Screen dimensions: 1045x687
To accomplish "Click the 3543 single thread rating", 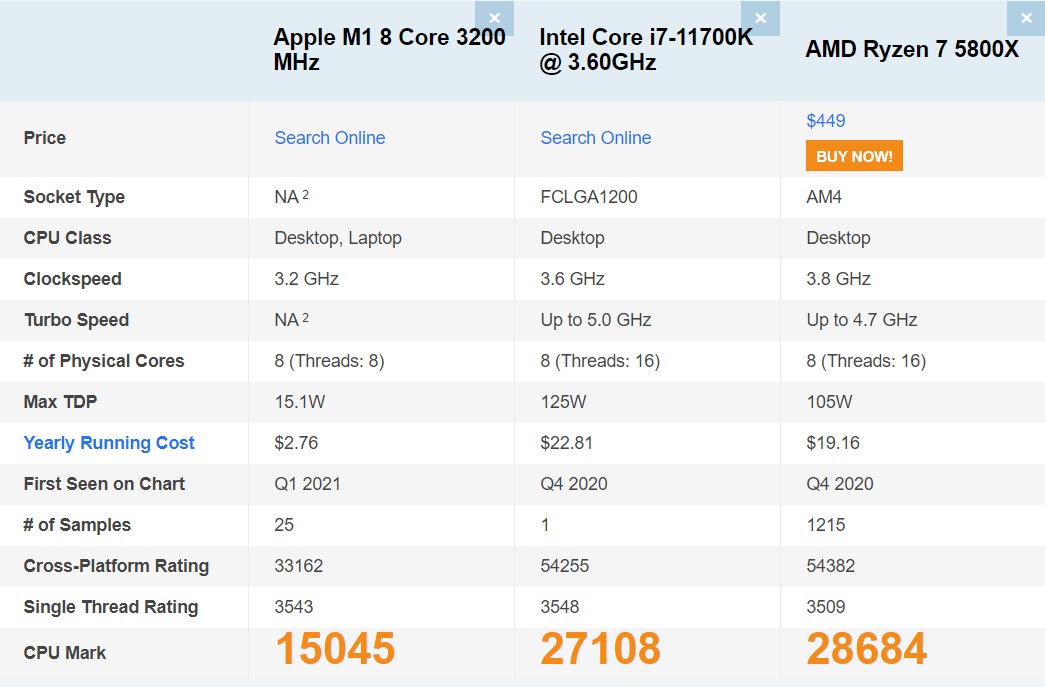I will (x=294, y=607).
